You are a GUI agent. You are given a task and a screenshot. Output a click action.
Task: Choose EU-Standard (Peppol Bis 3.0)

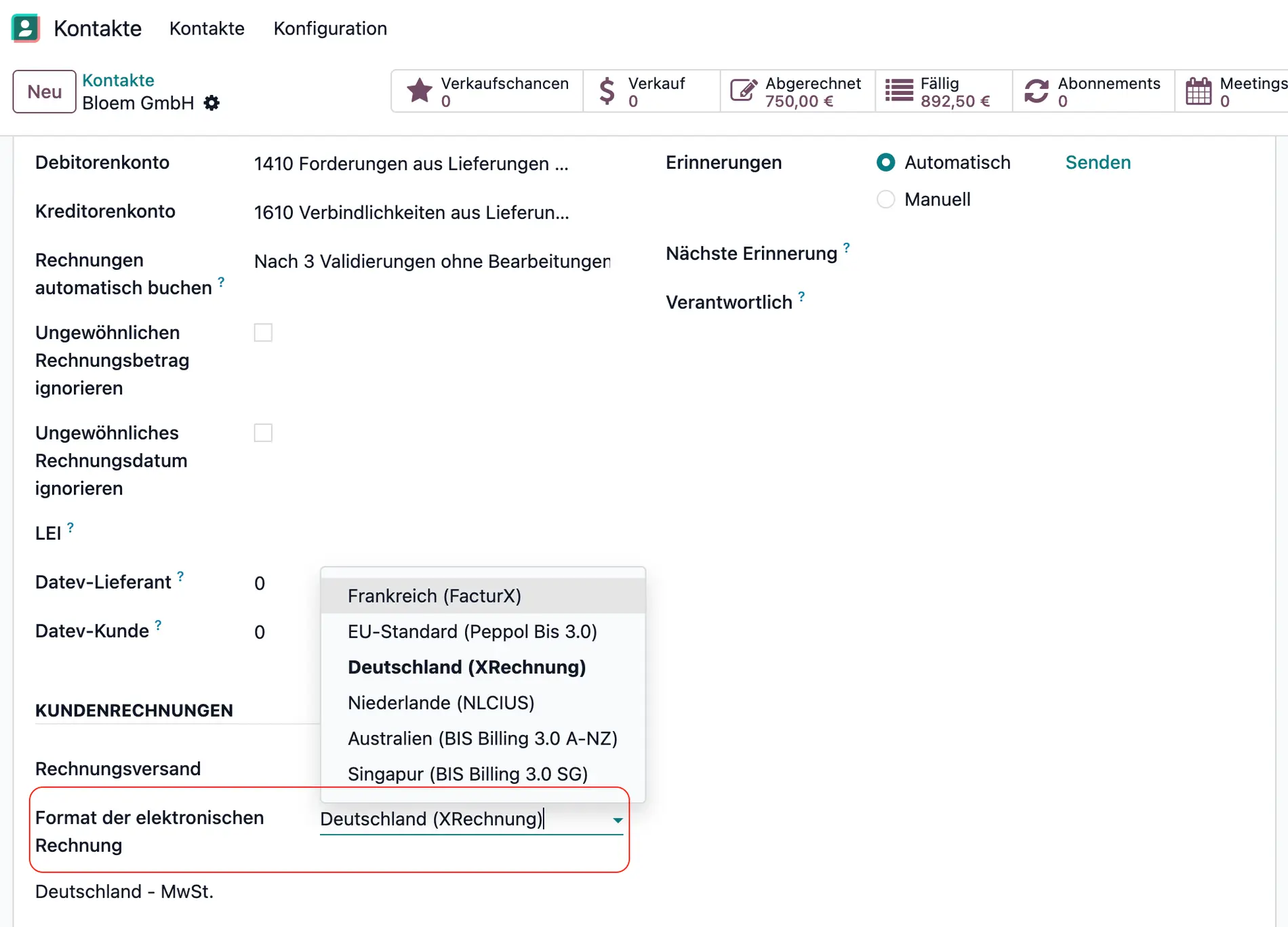[472, 631]
